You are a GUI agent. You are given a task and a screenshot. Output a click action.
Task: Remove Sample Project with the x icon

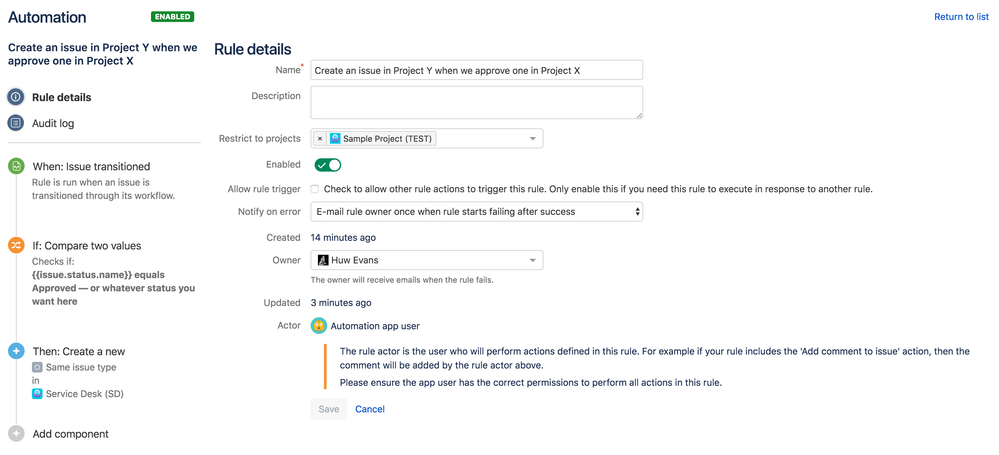coord(320,139)
